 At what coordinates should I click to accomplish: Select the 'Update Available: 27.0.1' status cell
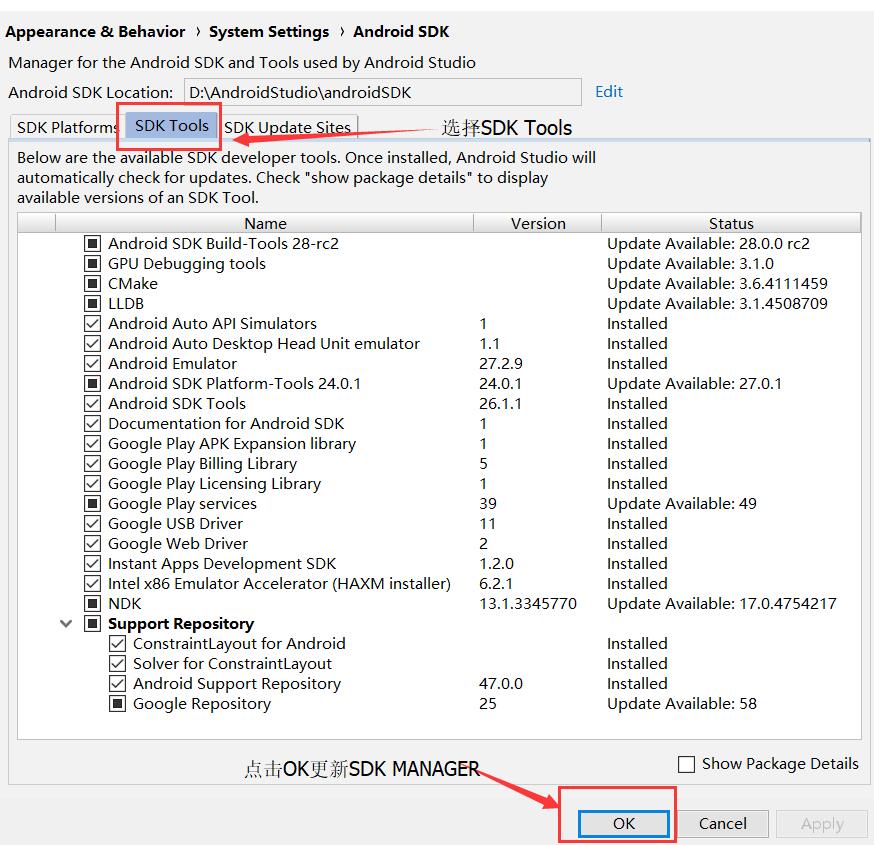[694, 383]
